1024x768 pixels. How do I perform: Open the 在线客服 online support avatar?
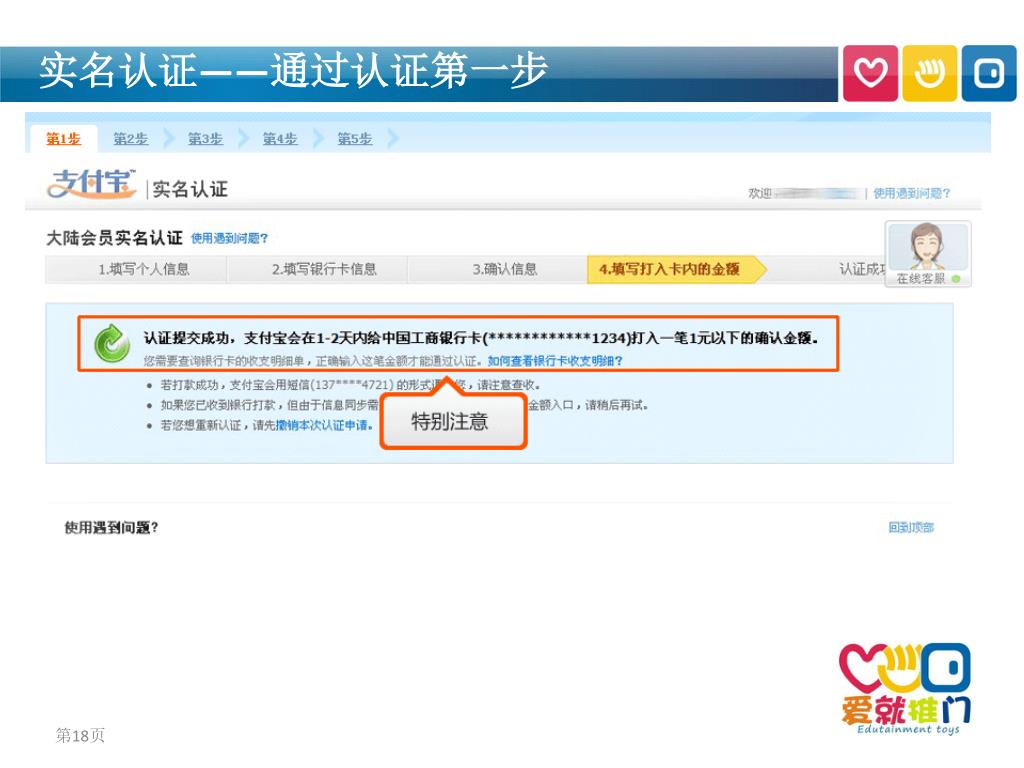pyautogui.click(x=928, y=253)
